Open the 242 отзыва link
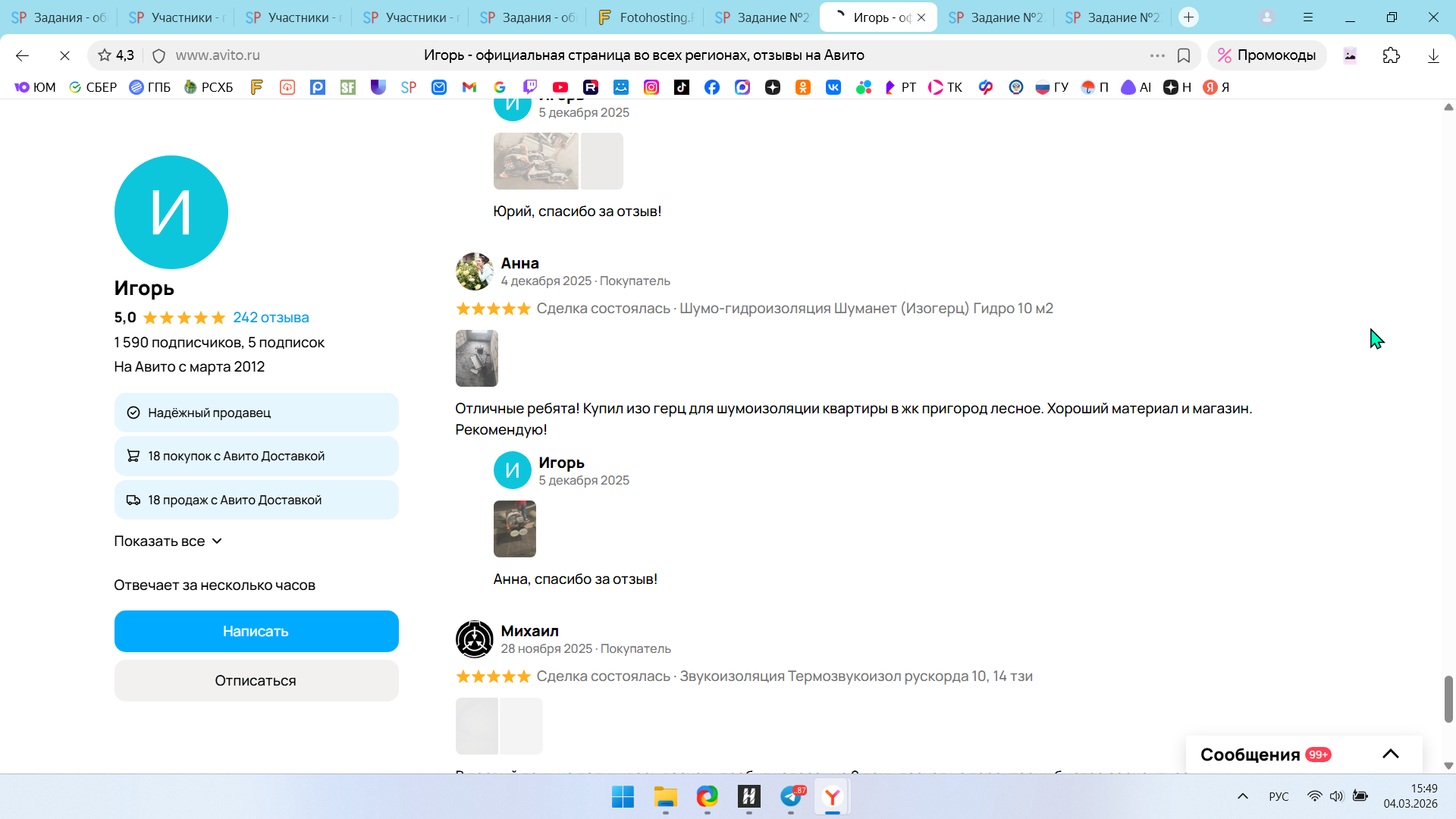Image resolution: width=1456 pixels, height=819 pixels. [271, 317]
